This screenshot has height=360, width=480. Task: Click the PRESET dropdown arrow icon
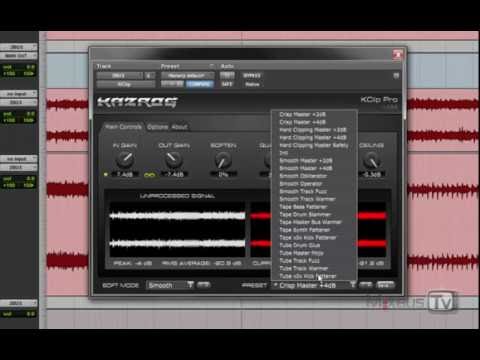click(353, 285)
